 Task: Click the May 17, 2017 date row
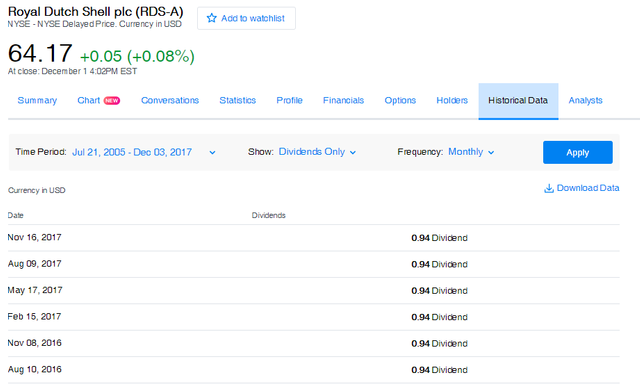313,290
